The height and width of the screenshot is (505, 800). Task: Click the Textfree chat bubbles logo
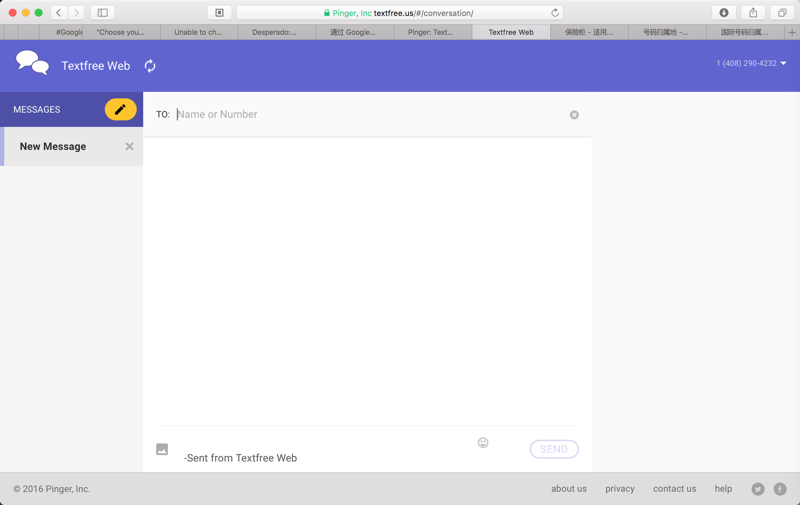click(x=32, y=63)
